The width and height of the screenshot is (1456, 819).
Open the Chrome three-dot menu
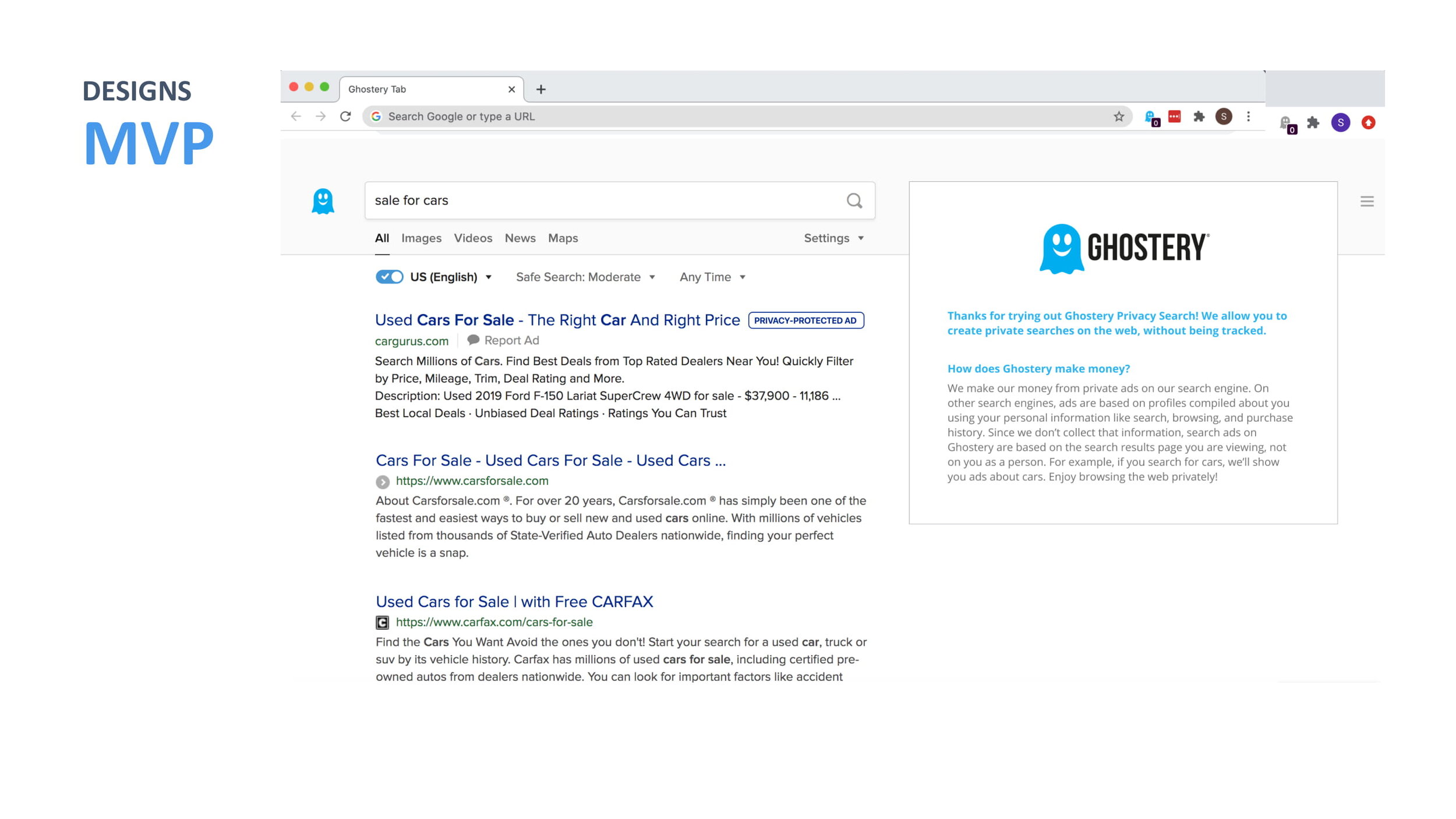click(x=1248, y=117)
